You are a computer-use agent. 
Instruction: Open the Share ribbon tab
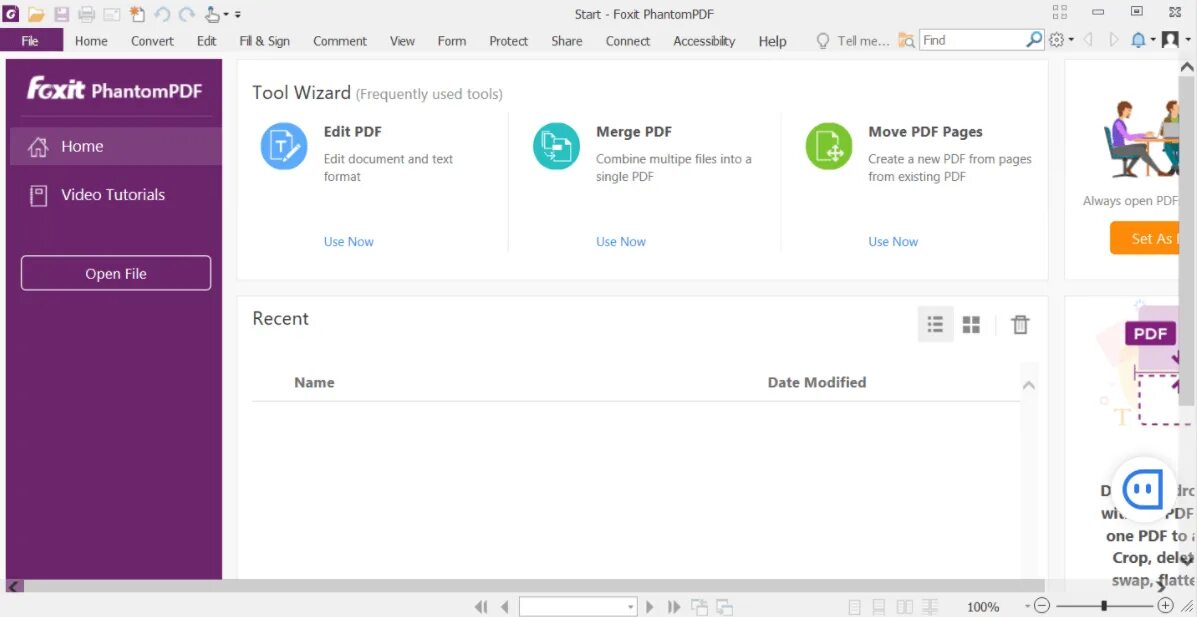[x=566, y=40]
